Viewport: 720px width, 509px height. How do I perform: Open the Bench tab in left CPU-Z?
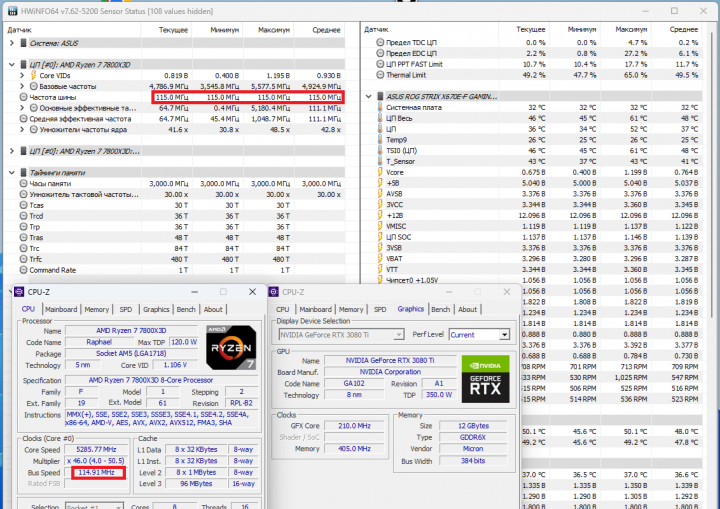[186, 310]
